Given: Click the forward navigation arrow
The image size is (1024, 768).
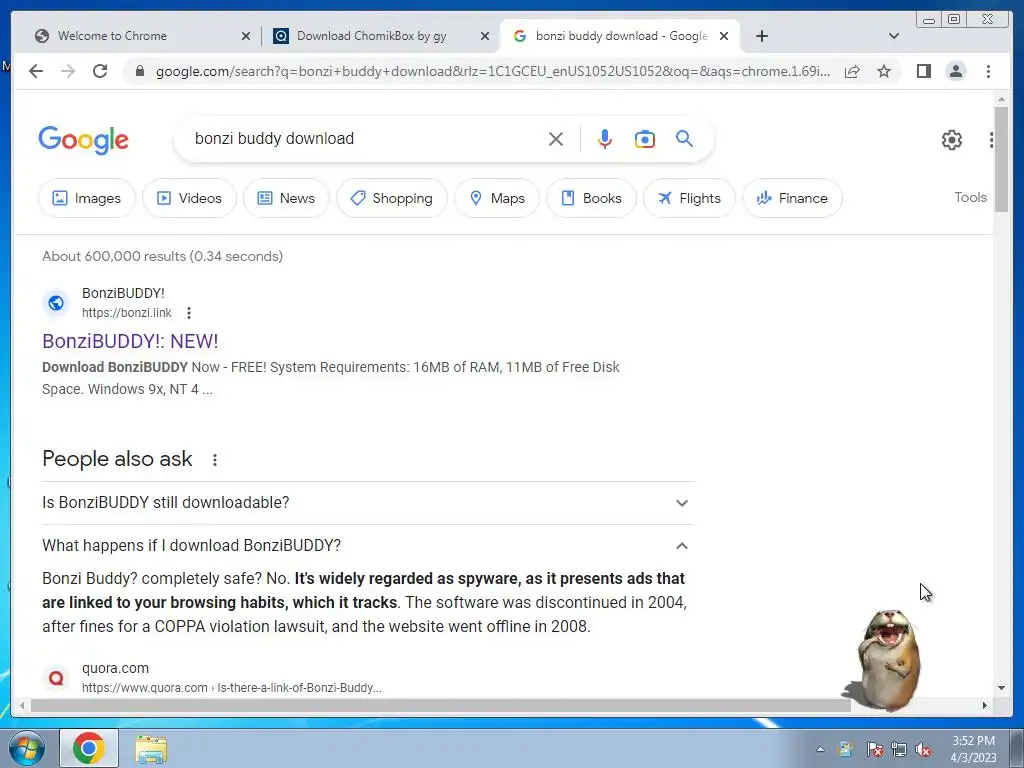Looking at the screenshot, I should coord(68,71).
